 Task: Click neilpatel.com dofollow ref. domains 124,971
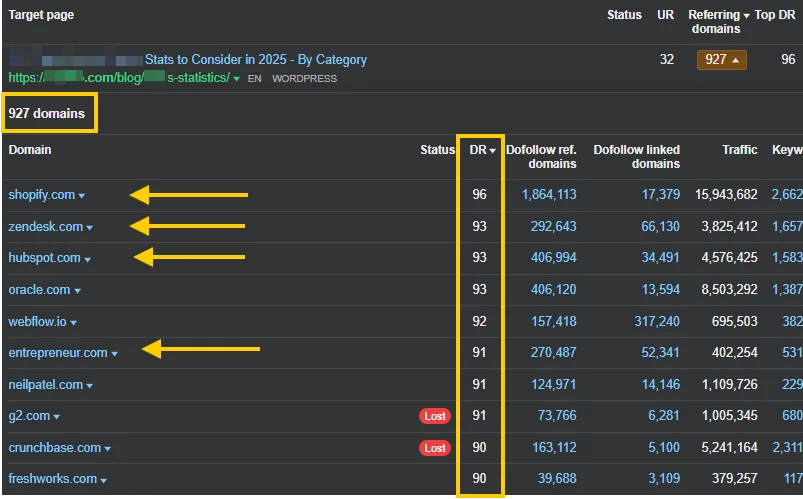(554, 384)
